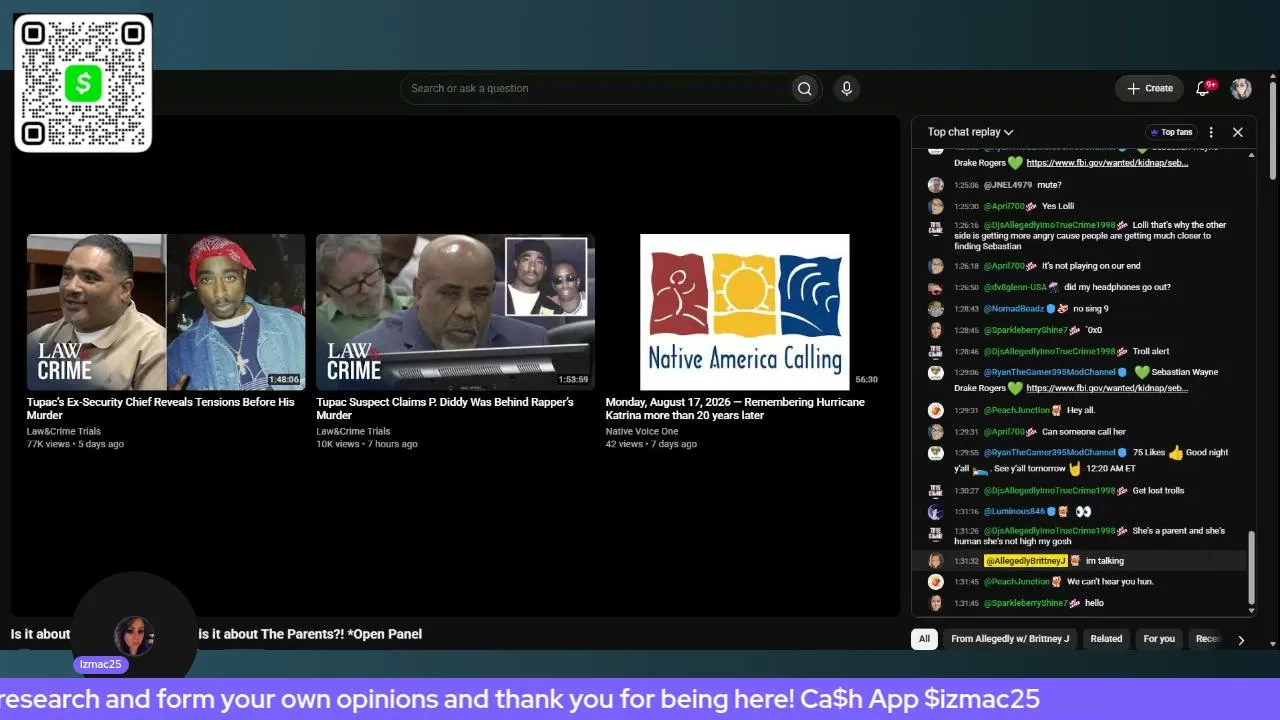Play the Tupac's Ex-Security Chief video thumbnail

[x=166, y=312]
